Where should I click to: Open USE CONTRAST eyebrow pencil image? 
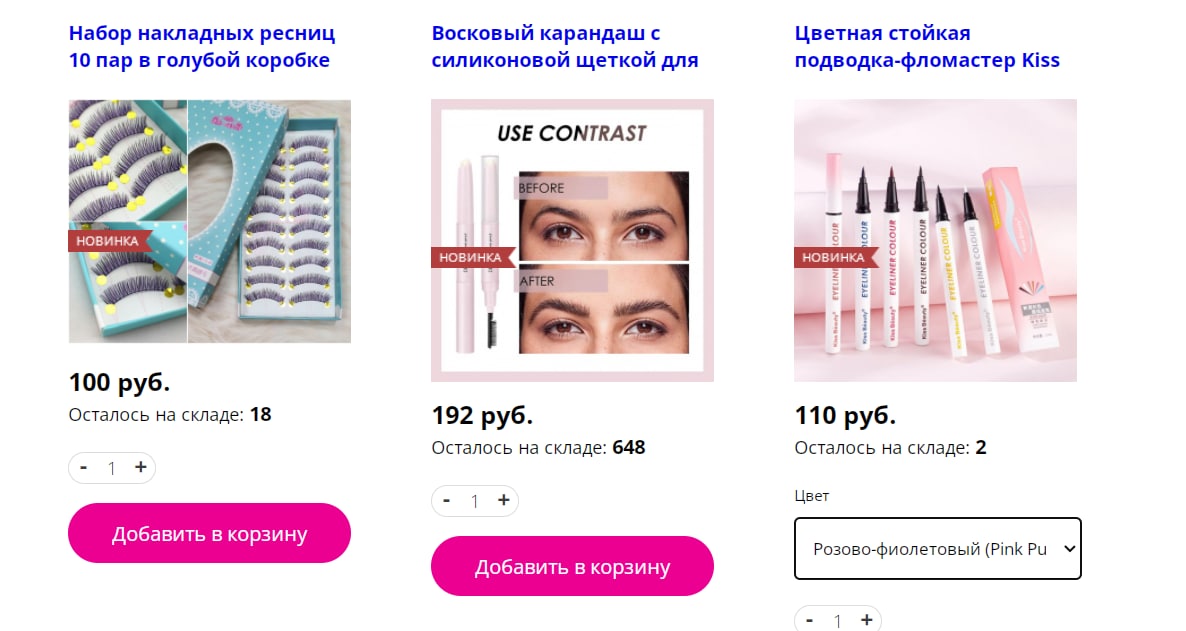(573, 241)
